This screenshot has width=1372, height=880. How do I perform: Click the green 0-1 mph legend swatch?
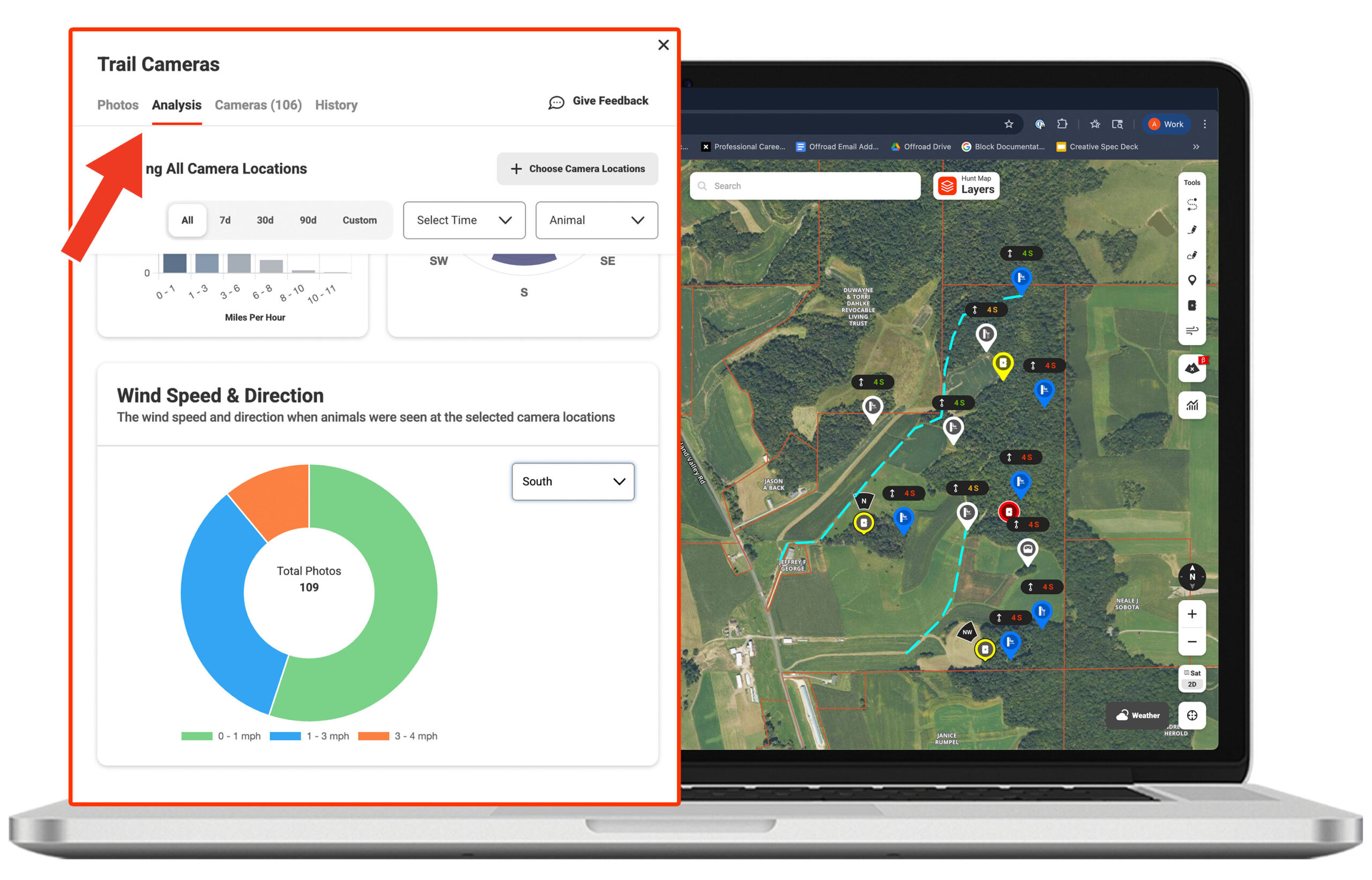[197, 736]
